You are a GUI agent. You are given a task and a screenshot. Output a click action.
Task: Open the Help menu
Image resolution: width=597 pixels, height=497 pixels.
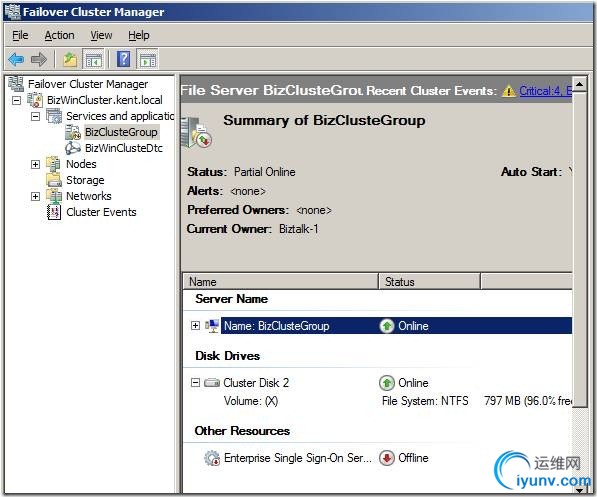point(139,35)
